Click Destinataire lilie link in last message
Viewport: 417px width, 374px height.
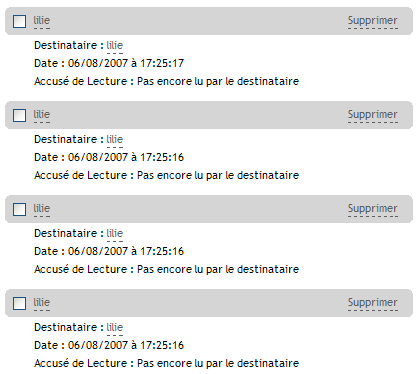tap(115, 328)
